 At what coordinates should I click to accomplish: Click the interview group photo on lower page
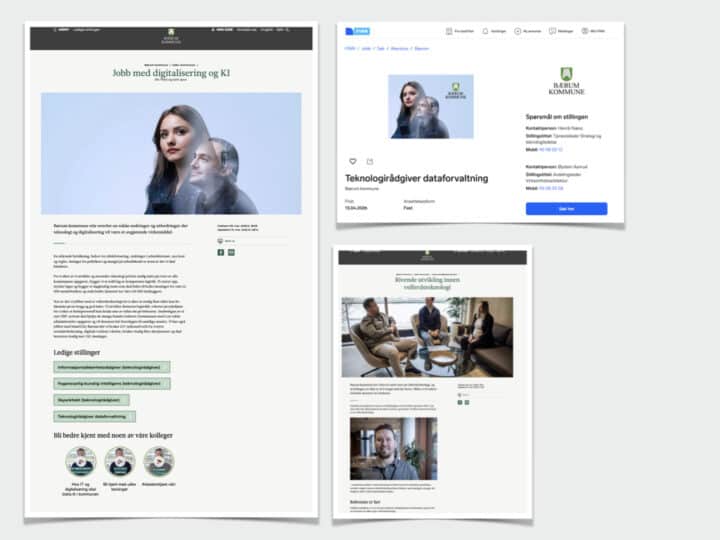coord(427,336)
